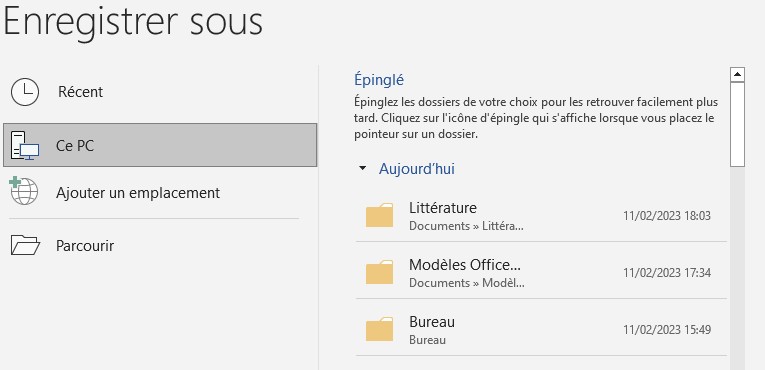Click the Bureau folder icon

pos(380,329)
